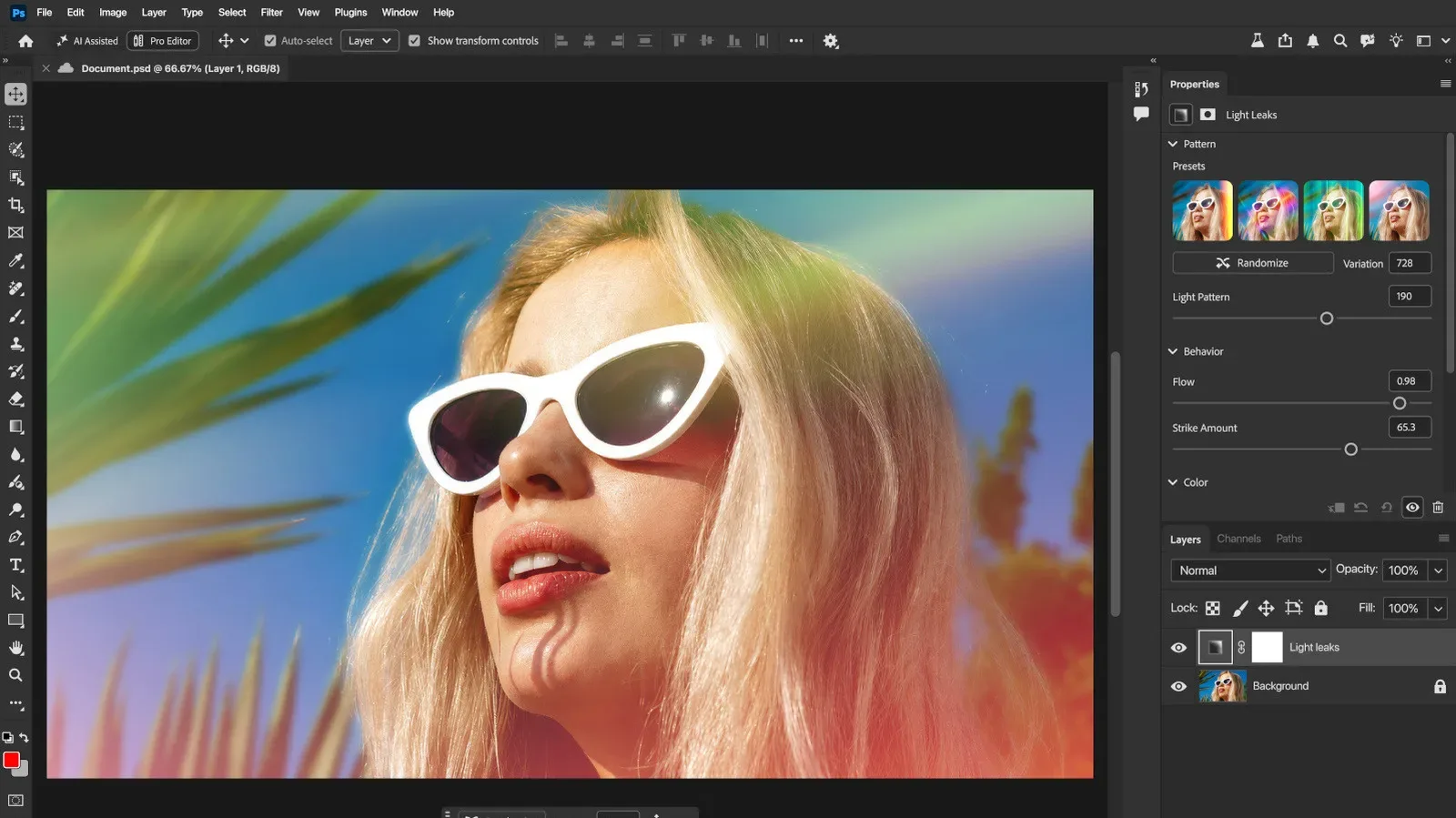Open options bar settings gear
This screenshot has height=818, width=1456.
point(831,41)
